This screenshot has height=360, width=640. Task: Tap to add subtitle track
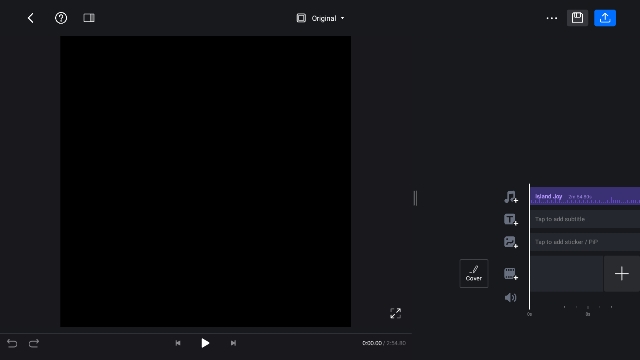click(585, 219)
